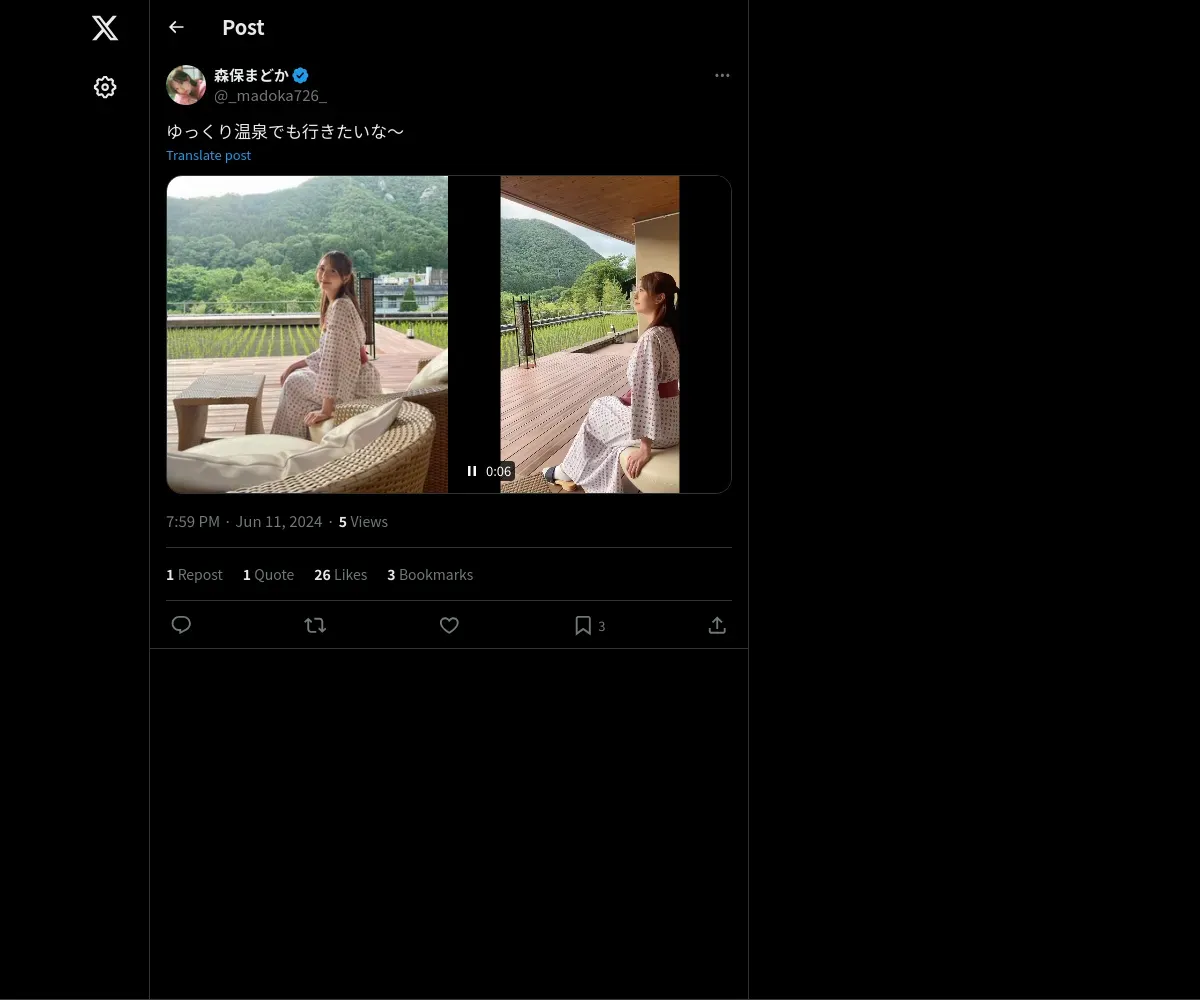Pause the video playback
This screenshot has height=1000, width=1200.
point(472,471)
